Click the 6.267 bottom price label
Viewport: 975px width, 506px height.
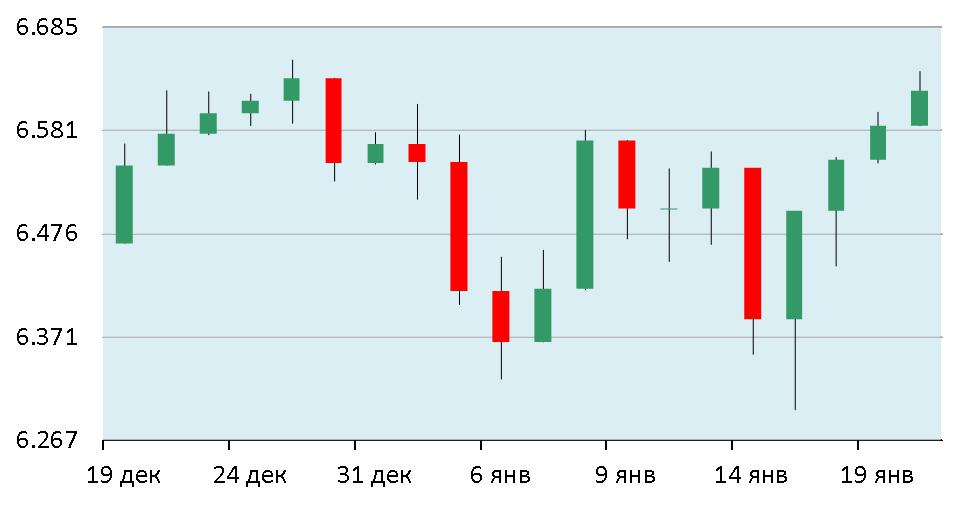click(49, 440)
